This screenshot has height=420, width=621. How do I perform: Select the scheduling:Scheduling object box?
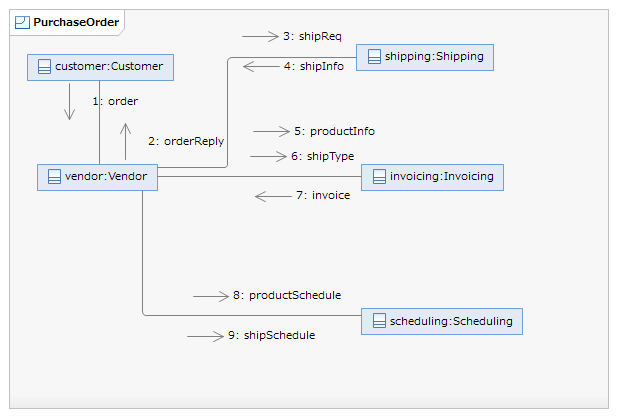tap(441, 321)
